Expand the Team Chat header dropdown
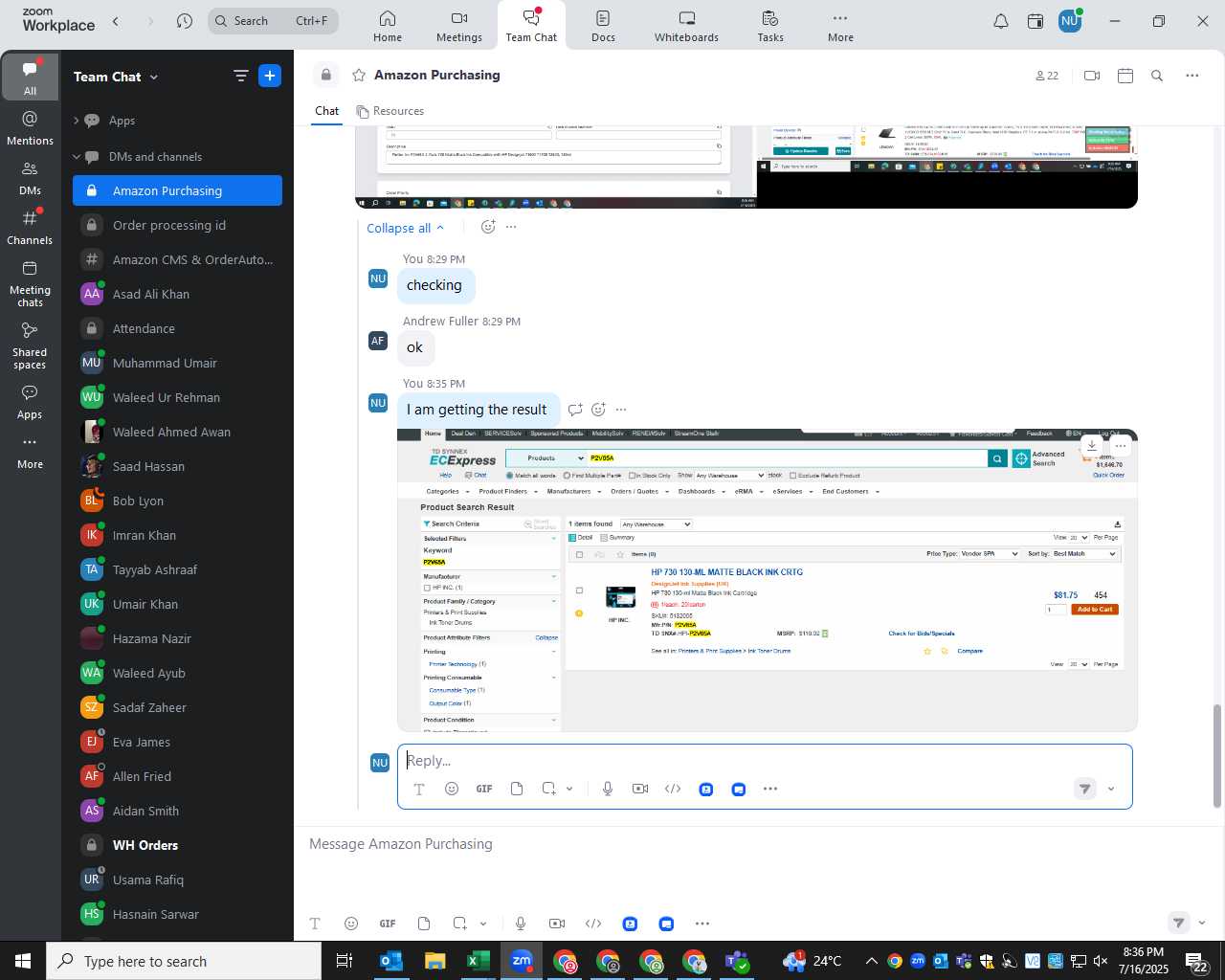 (x=154, y=78)
